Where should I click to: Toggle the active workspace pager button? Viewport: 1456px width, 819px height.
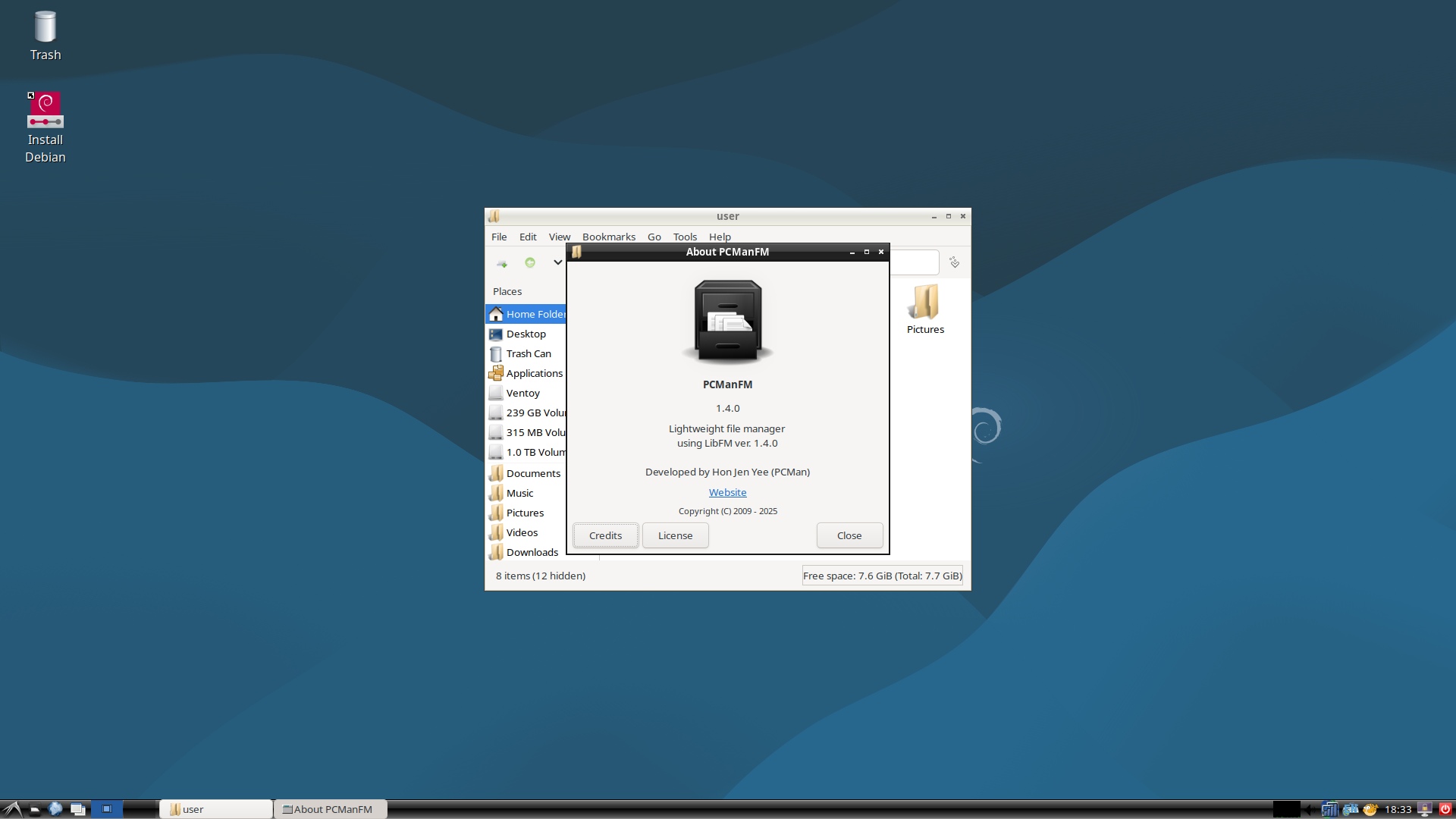[x=107, y=809]
